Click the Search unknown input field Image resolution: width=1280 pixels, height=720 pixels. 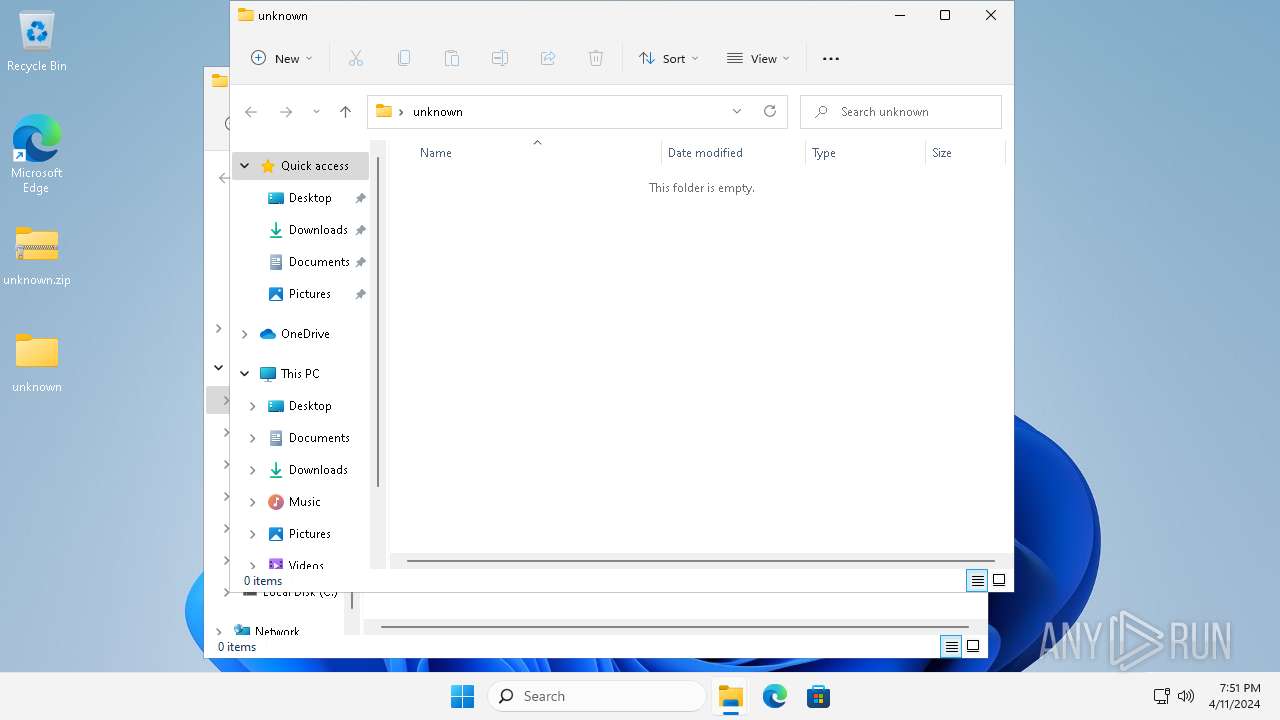pos(901,112)
